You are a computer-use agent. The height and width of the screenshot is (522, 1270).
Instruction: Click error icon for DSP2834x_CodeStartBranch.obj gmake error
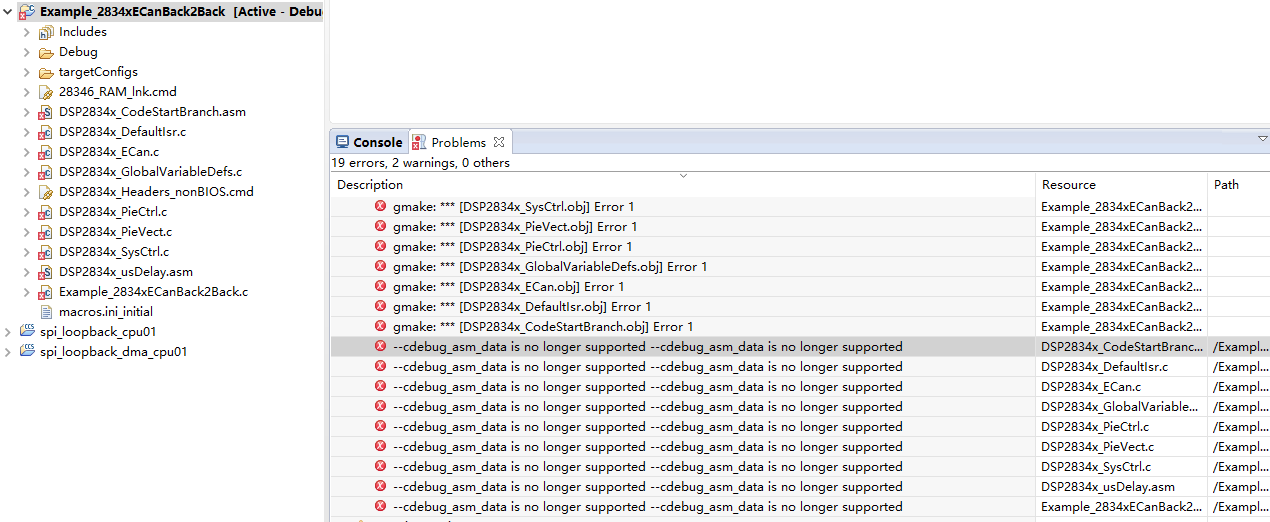[x=380, y=327]
